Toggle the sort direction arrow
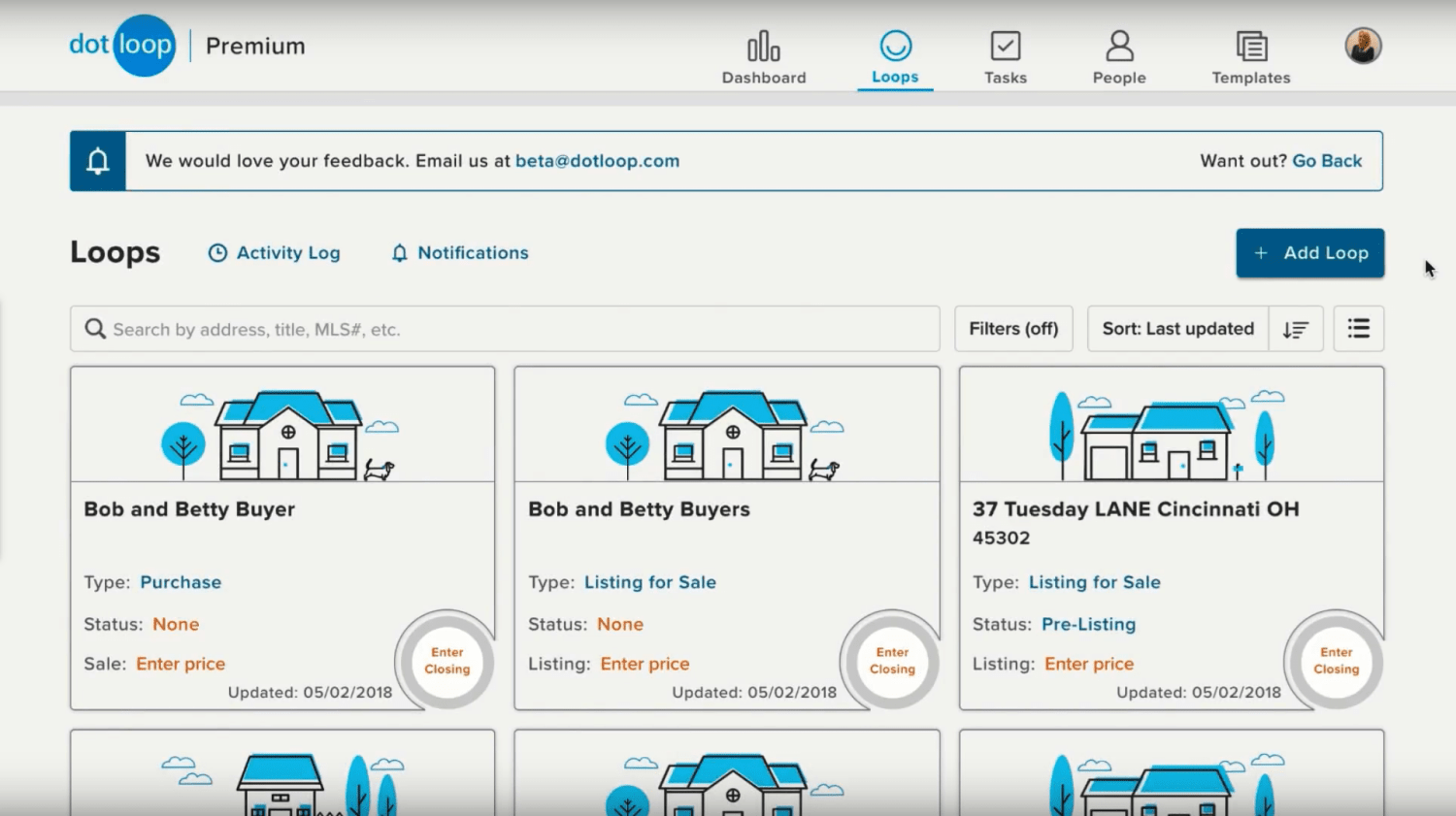 coord(1296,329)
